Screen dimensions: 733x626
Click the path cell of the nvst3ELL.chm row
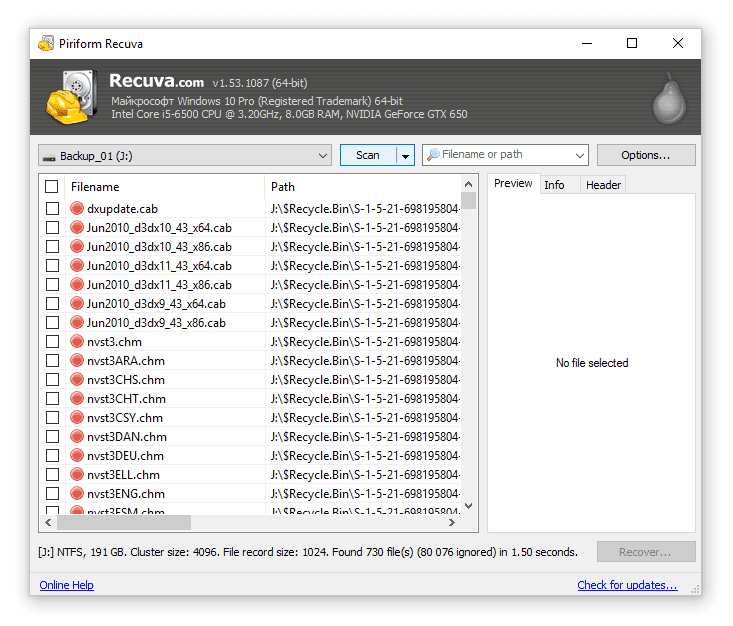click(365, 475)
